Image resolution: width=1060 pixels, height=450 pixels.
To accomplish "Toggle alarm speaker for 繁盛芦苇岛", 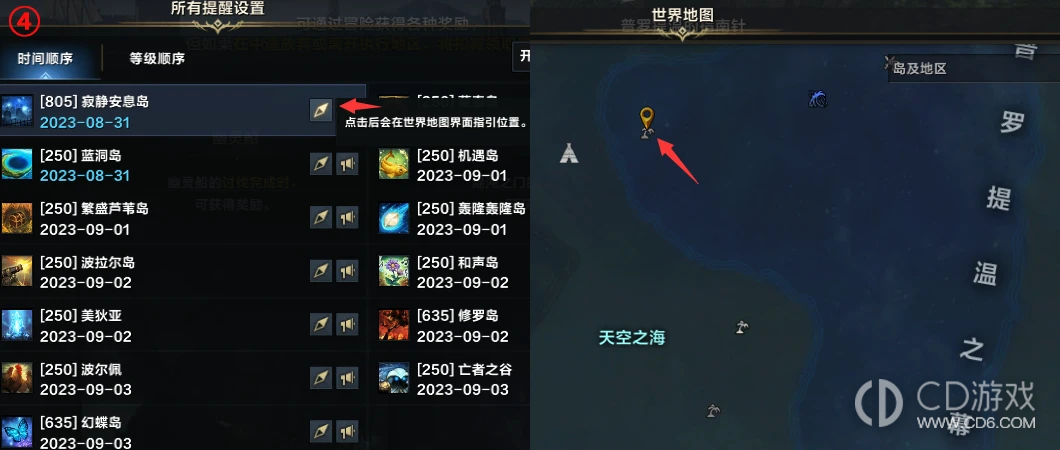I will tap(347, 217).
